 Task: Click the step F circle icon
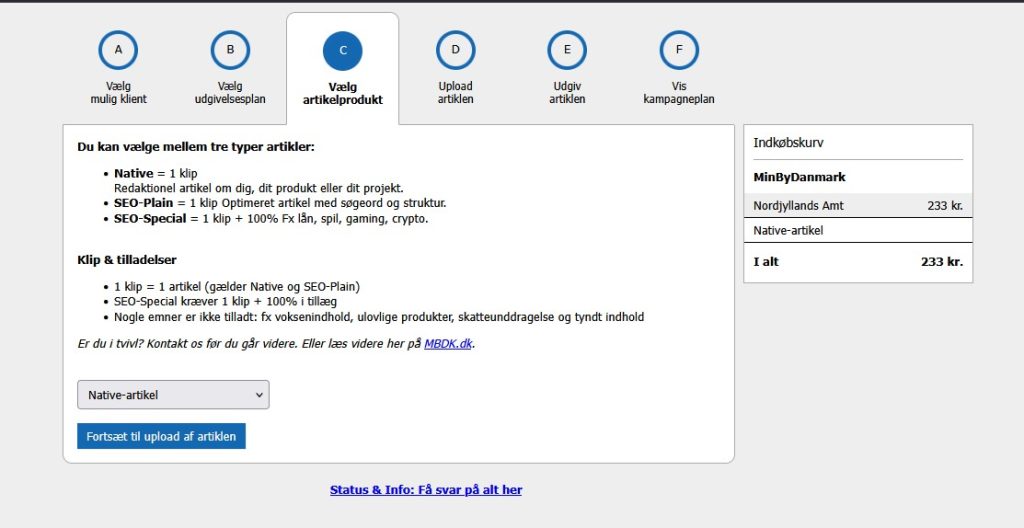coord(679,50)
